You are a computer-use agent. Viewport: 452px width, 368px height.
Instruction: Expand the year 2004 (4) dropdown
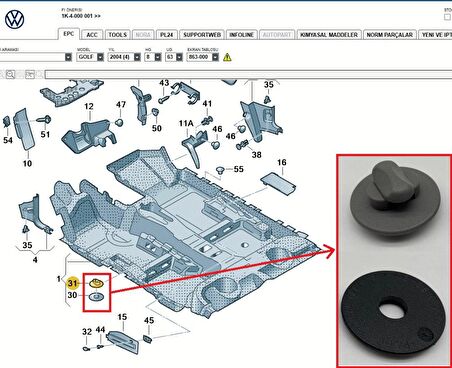pyautogui.click(x=124, y=57)
